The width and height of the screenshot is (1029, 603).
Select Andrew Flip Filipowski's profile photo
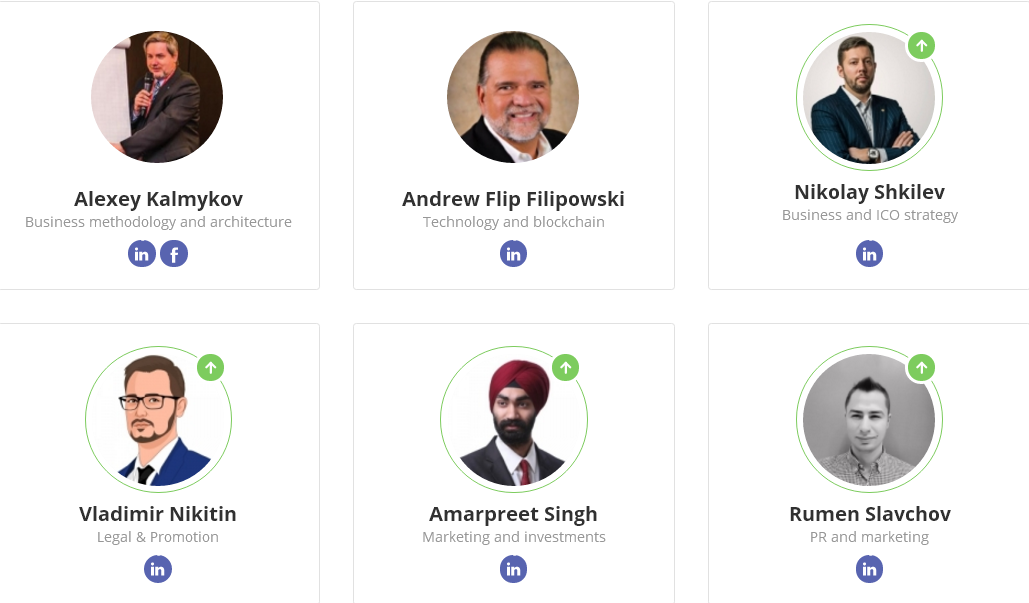[x=513, y=97]
